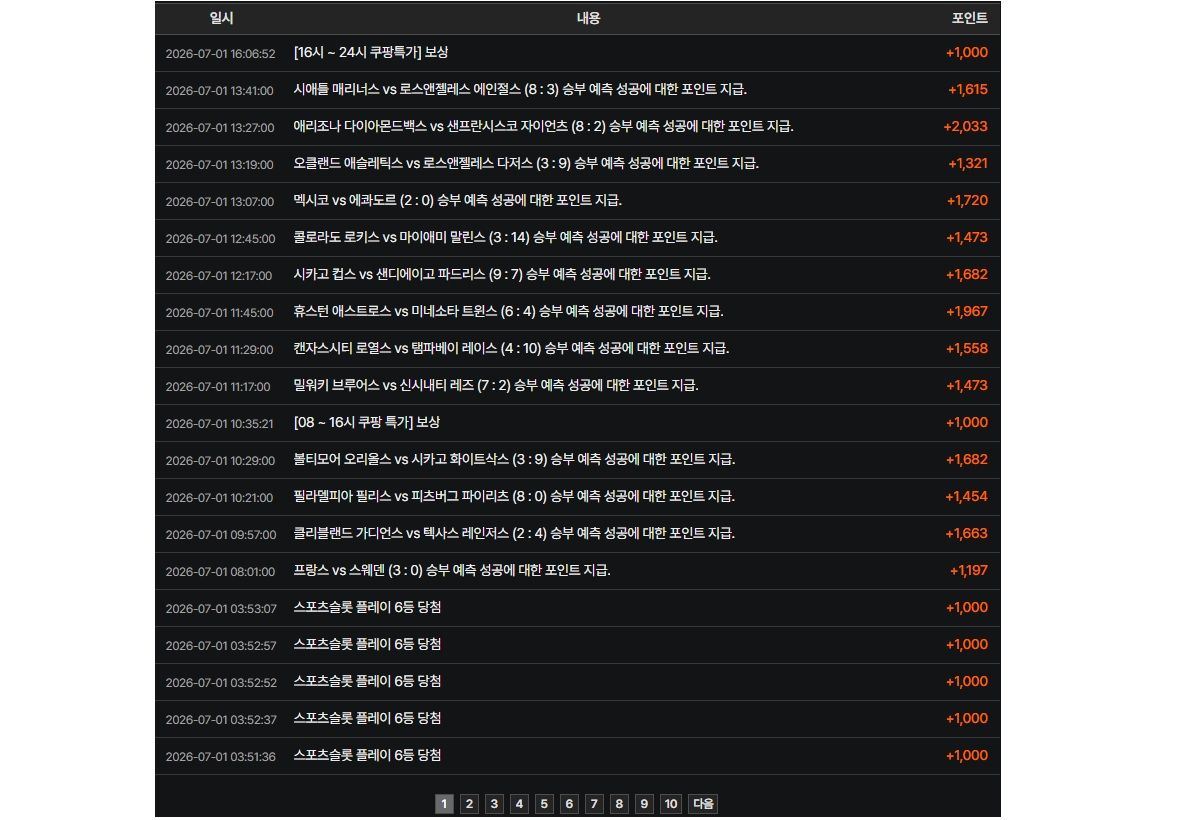Select the 시애틀 매리너스 vs 로스앤젤레스 에인절스 row
This screenshot has height=820, width=1178.
578,90
